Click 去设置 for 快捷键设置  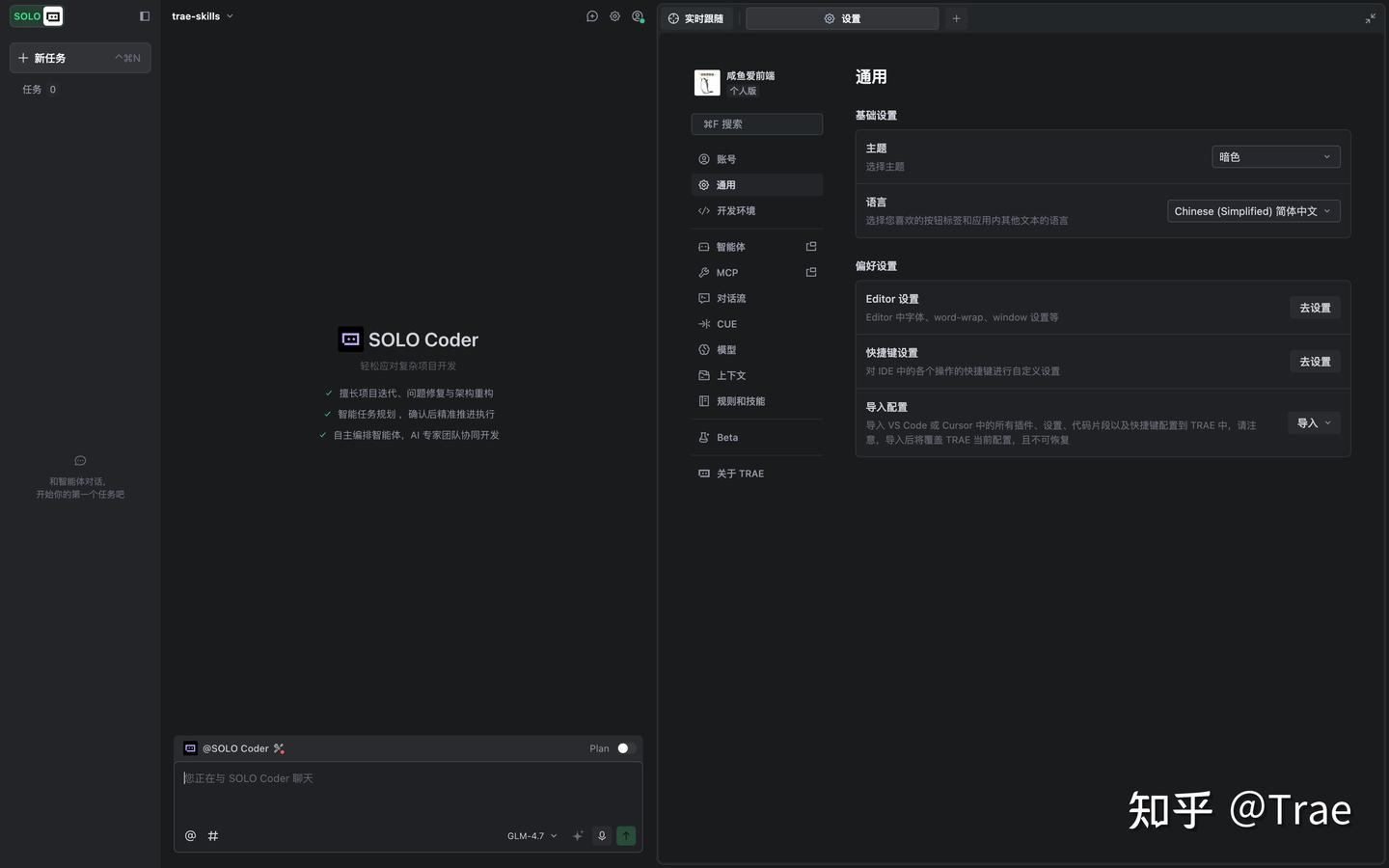pyautogui.click(x=1315, y=362)
